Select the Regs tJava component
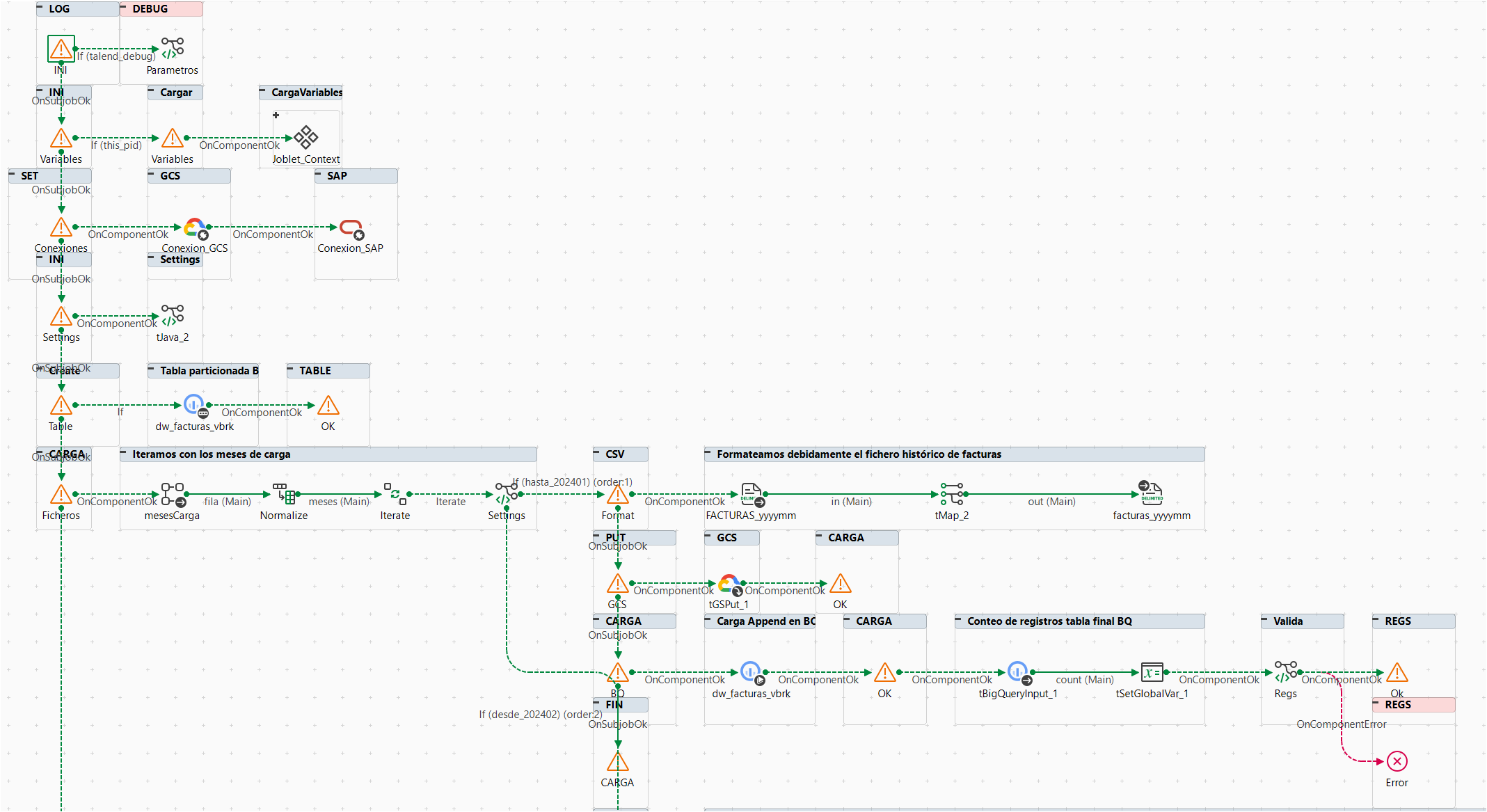This screenshot has width=1487, height=812. pyautogui.click(x=1286, y=672)
